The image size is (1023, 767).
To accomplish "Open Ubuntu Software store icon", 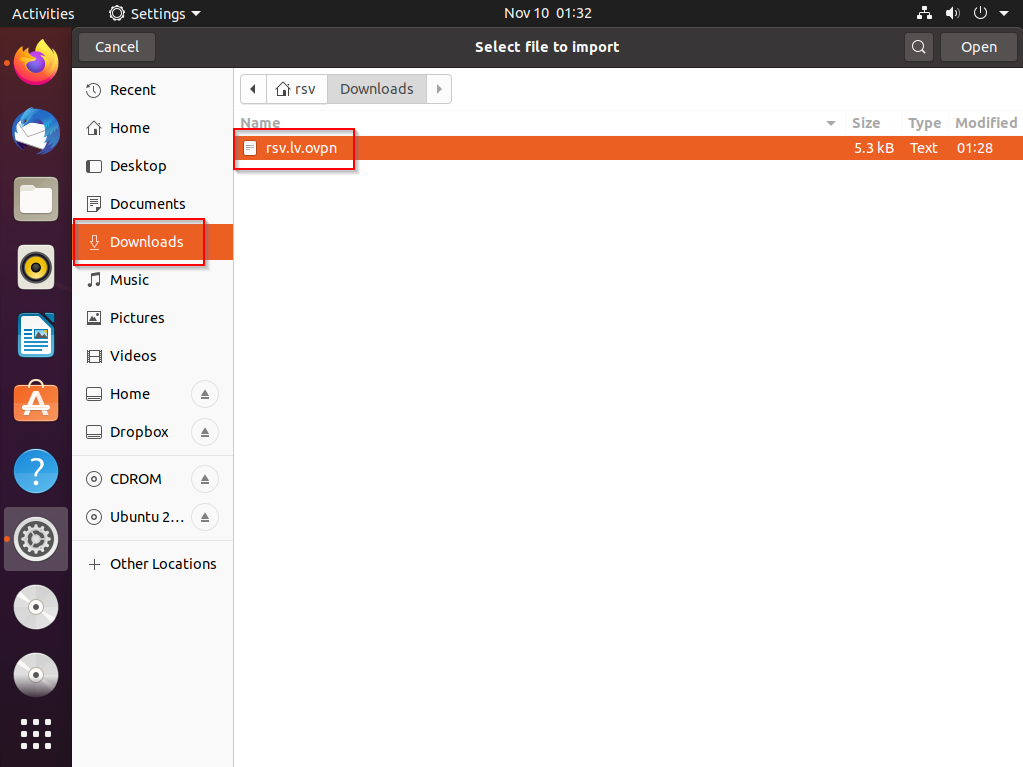I will [x=36, y=402].
